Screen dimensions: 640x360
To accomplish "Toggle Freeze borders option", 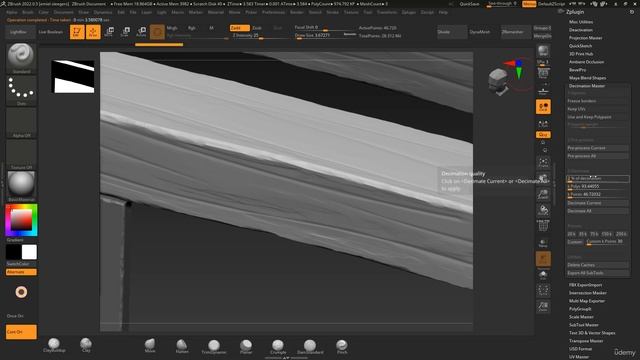I will click(x=598, y=101).
